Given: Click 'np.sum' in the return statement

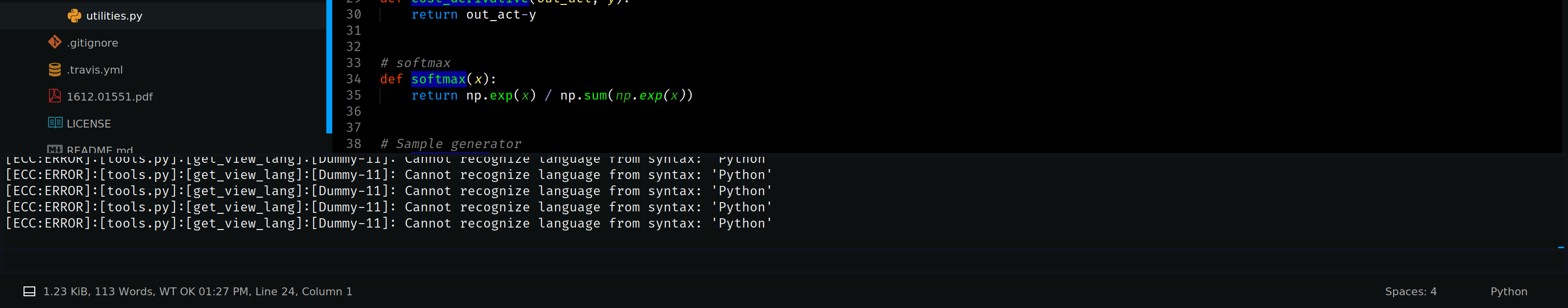Looking at the screenshot, I should point(583,96).
